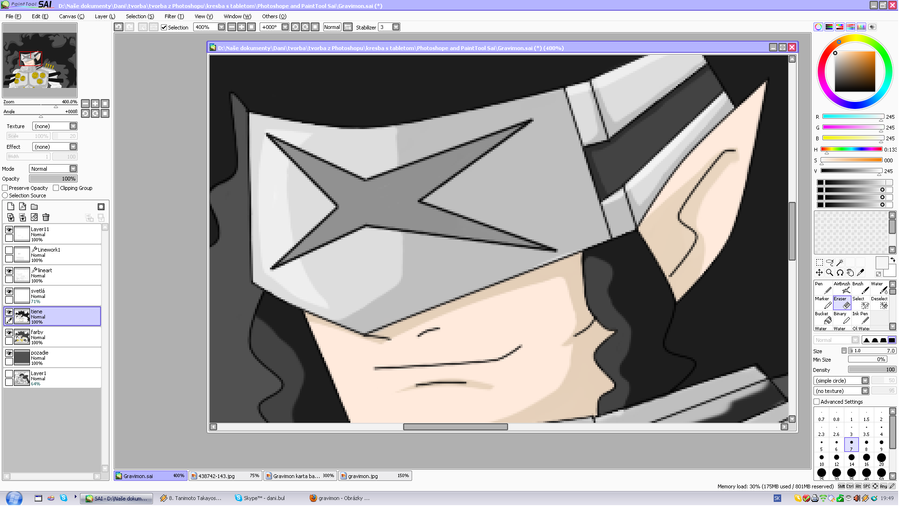
Task: Enable Clipping Group checkbox
Action: pos(56,188)
